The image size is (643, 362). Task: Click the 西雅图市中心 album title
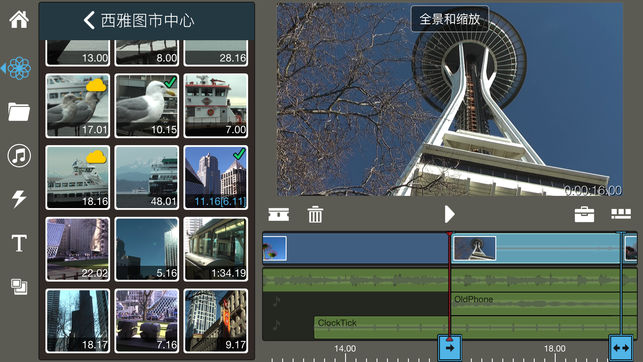pyautogui.click(x=147, y=20)
